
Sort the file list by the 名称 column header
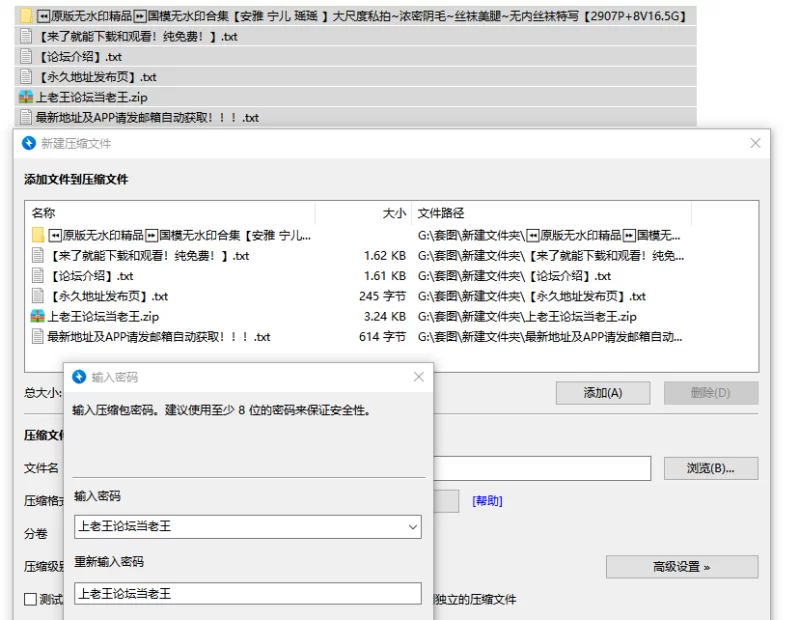coord(44,213)
